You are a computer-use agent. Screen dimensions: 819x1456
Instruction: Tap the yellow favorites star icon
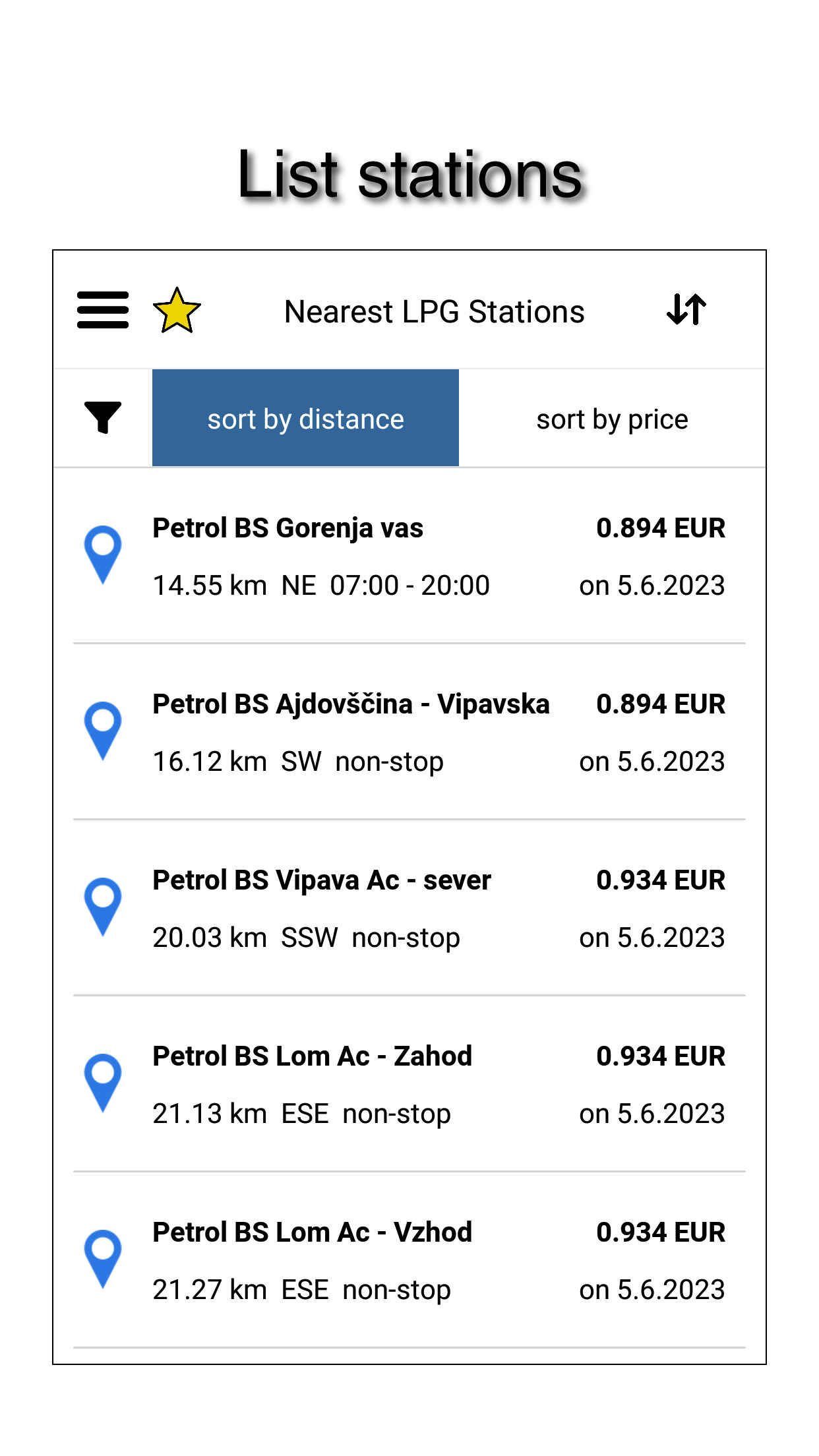point(177,311)
